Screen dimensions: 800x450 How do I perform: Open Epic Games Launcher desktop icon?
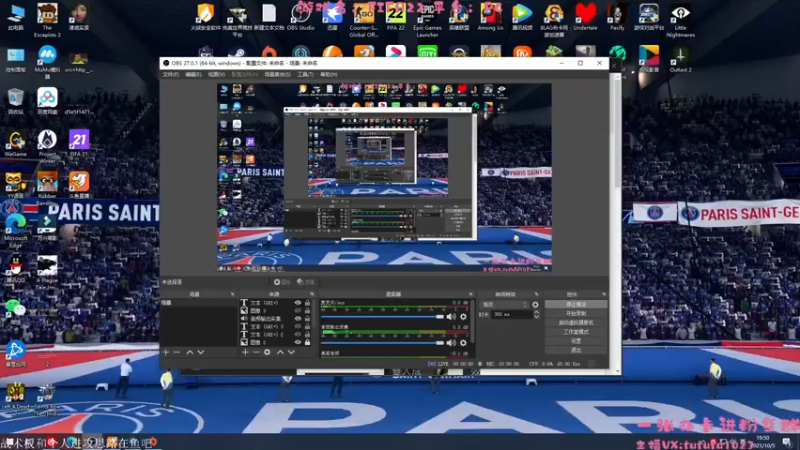tap(427, 20)
